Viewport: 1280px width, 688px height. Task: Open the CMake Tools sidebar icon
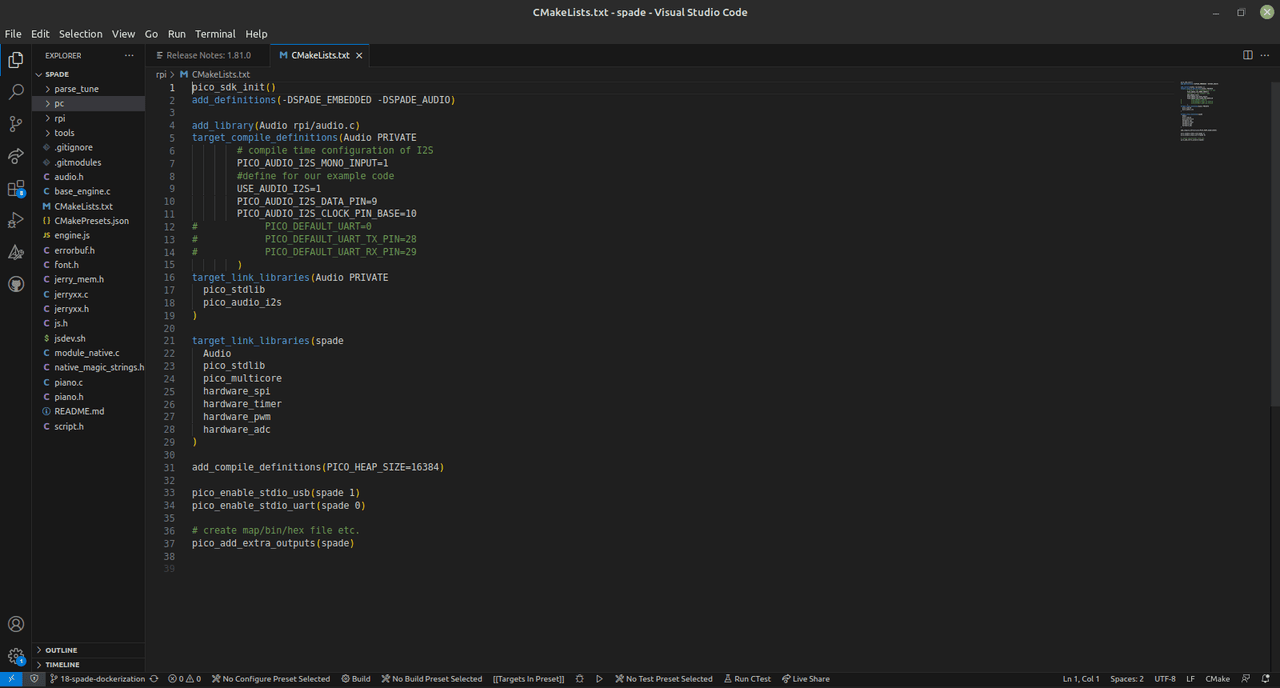[x=16, y=252]
